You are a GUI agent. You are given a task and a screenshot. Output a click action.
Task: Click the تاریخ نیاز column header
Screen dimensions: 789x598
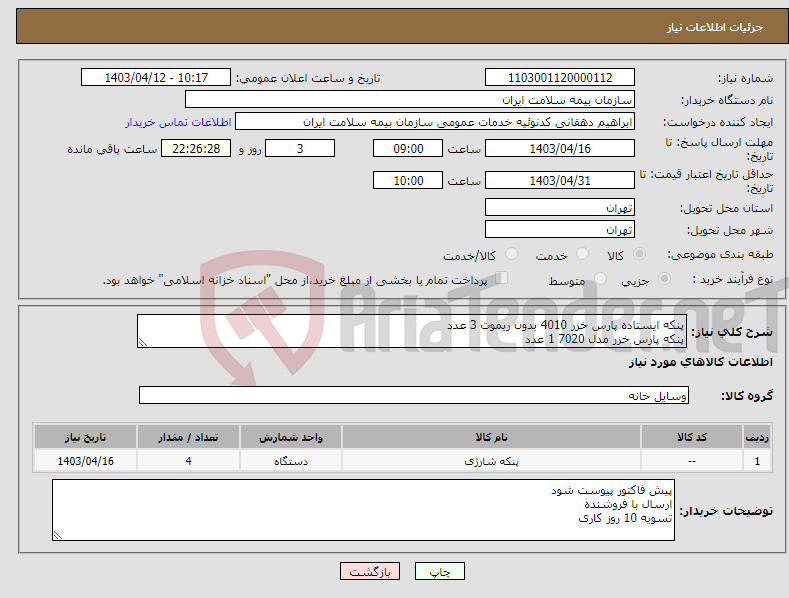[x=85, y=437]
